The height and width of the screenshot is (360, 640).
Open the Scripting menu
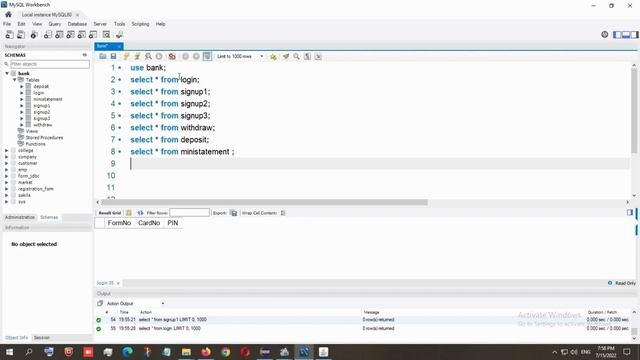pos(140,24)
